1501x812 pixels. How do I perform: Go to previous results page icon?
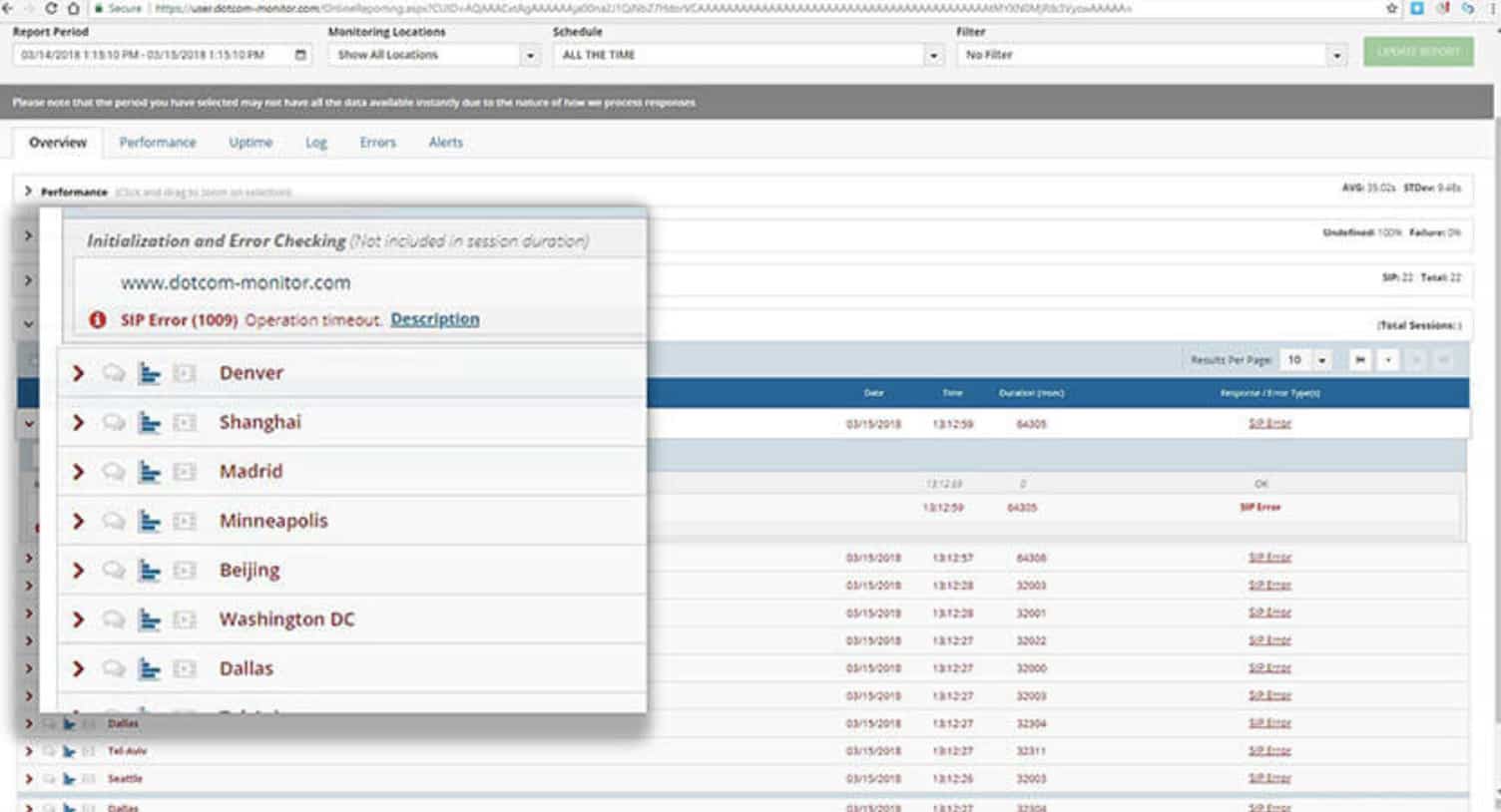[x=1388, y=360]
